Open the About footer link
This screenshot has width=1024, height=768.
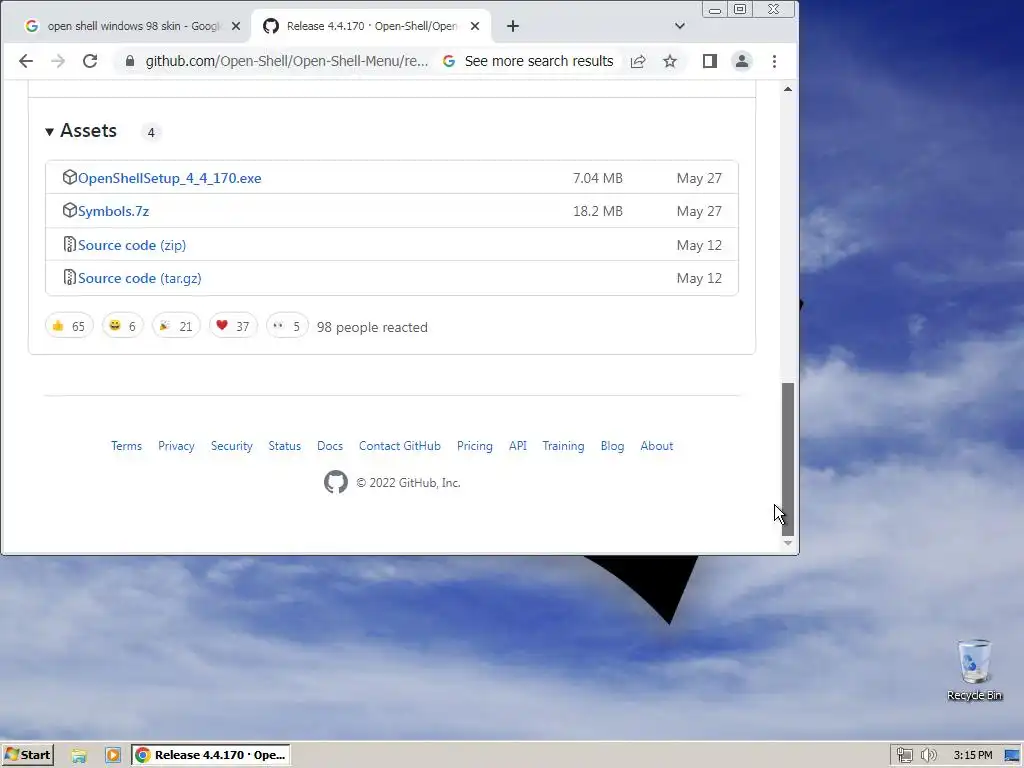coord(656,446)
